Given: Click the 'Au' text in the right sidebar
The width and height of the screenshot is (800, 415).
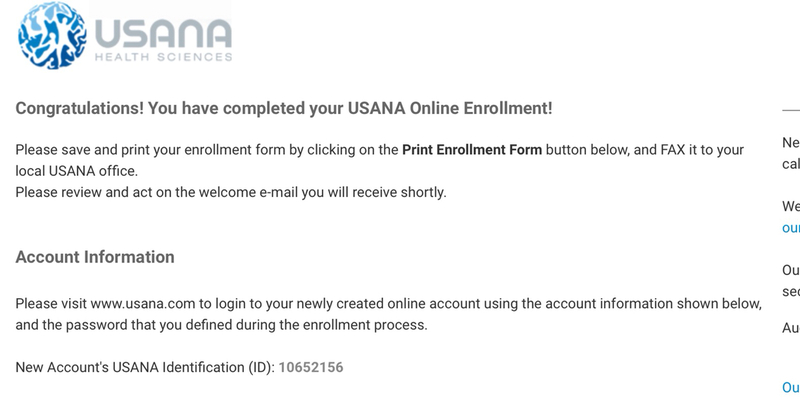Looking at the screenshot, I should 790,327.
